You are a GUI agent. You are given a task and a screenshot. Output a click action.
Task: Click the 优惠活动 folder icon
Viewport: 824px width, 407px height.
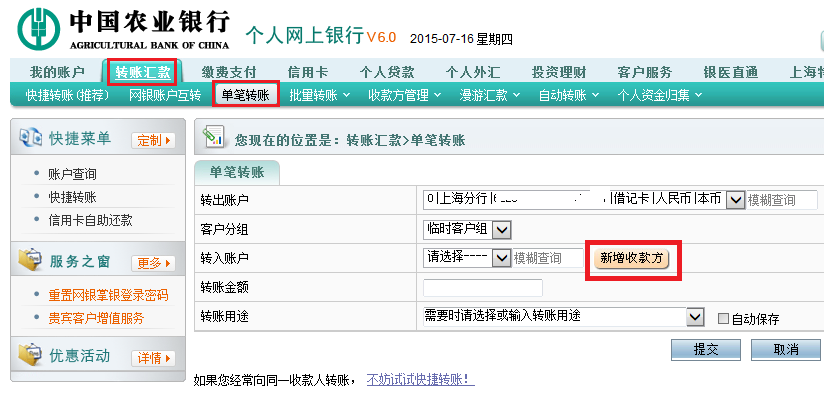click(30, 355)
